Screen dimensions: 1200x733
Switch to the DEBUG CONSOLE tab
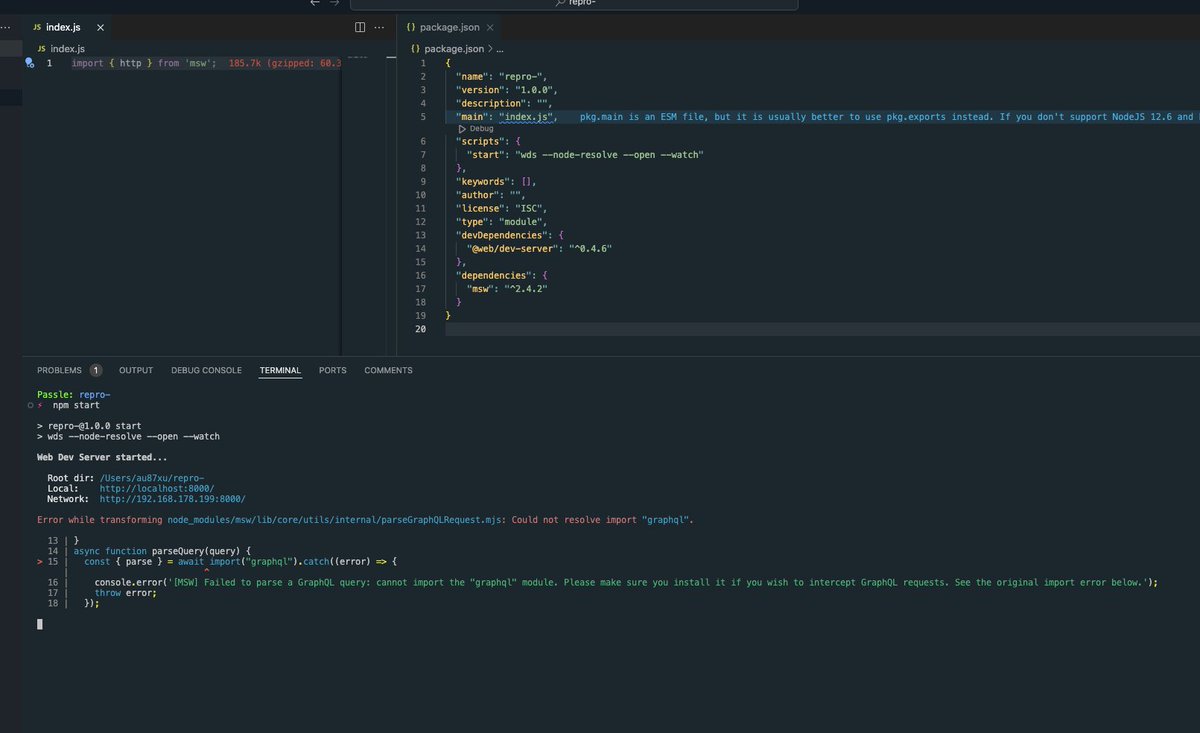click(206, 370)
